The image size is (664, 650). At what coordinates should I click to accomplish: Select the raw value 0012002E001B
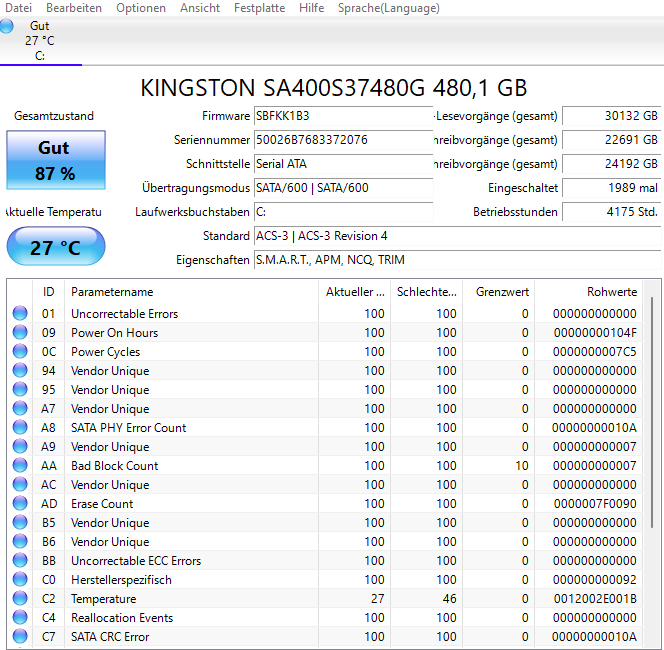point(595,599)
